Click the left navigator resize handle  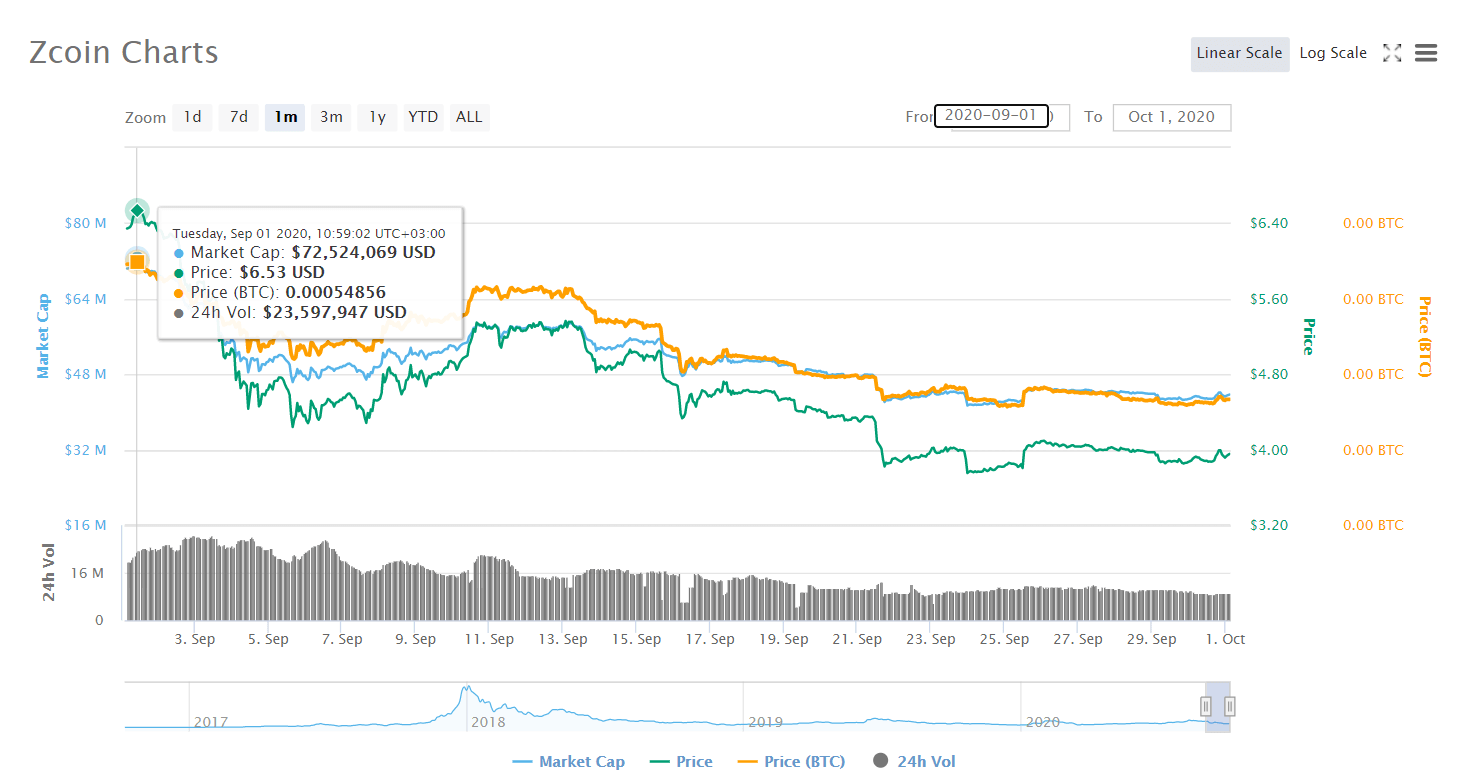click(x=1205, y=706)
